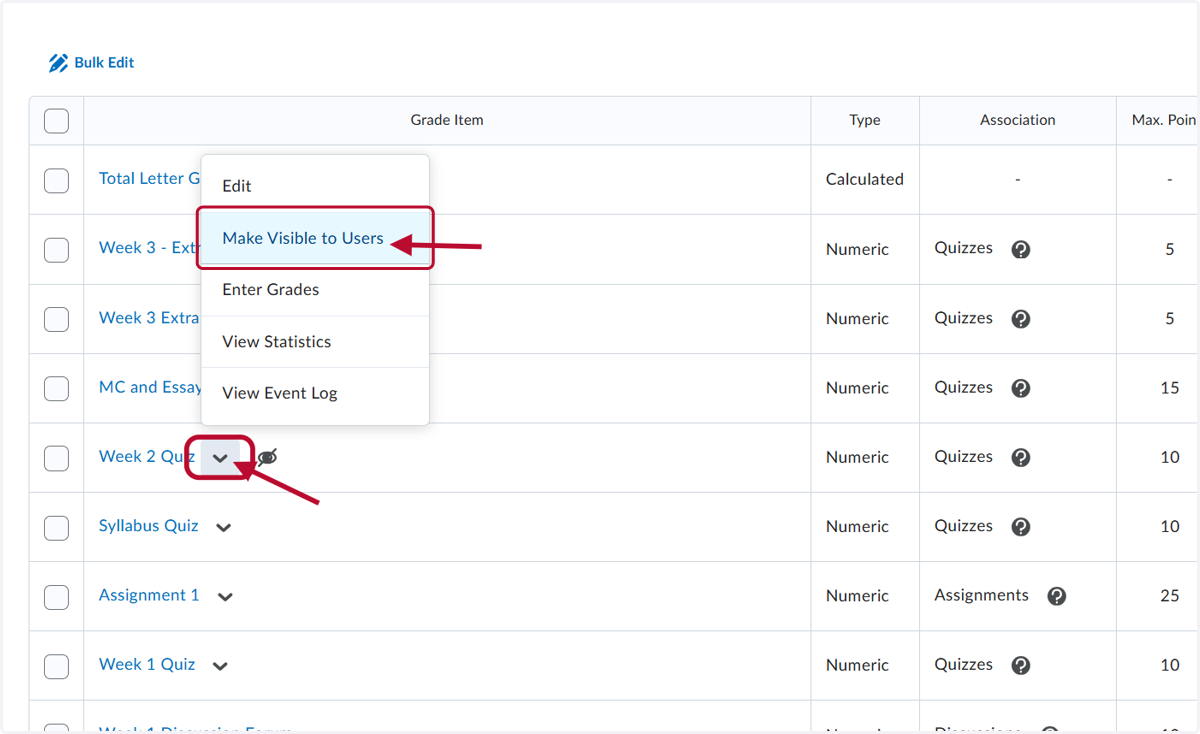
Task: Click the Grade Item column header
Action: click(x=447, y=120)
